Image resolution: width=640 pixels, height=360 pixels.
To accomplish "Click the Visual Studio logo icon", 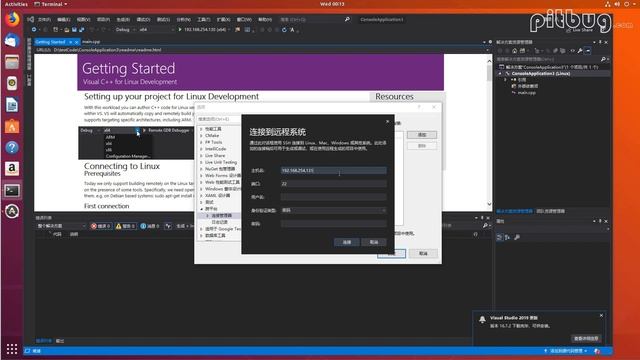I will pos(31,19).
